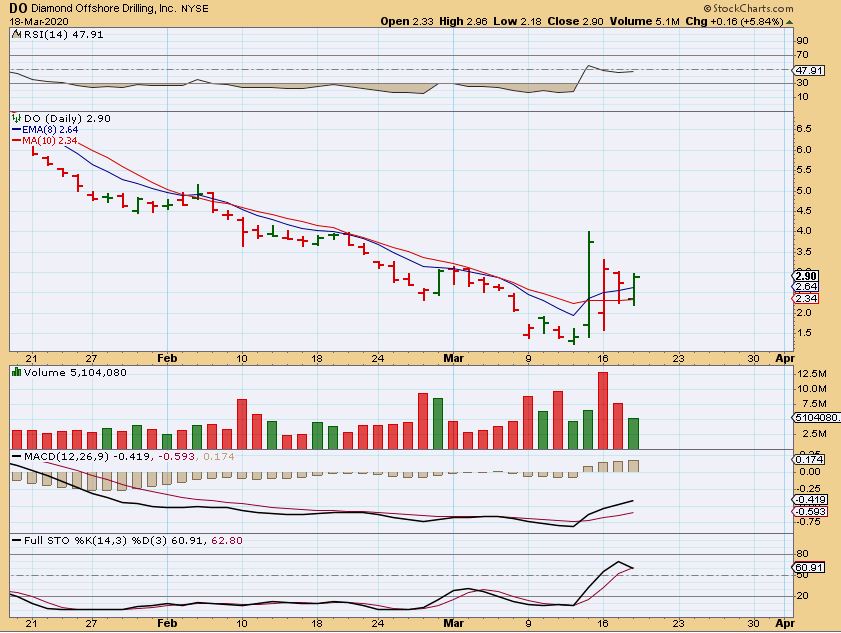The width and height of the screenshot is (841, 633).
Task: Click the red MA(10) legend line marker
Action: point(17,141)
